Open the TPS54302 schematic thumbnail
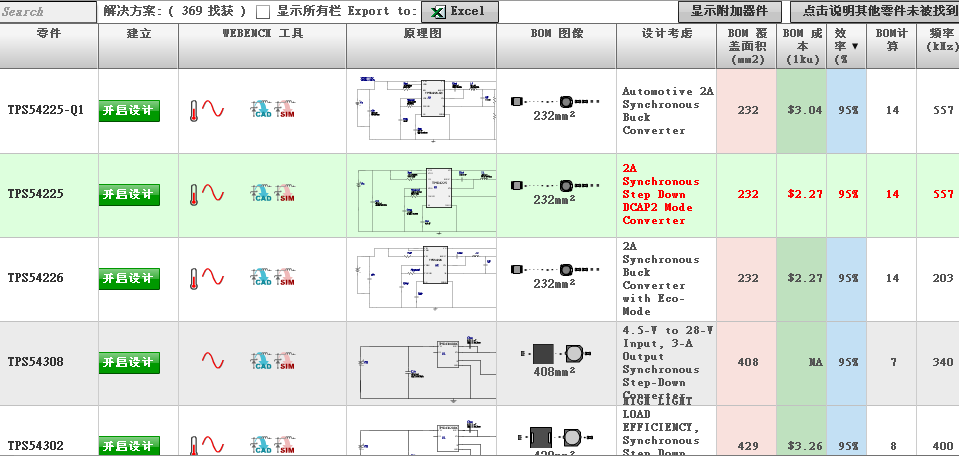Image resolution: width=964 pixels, height=456 pixels. (x=427, y=438)
